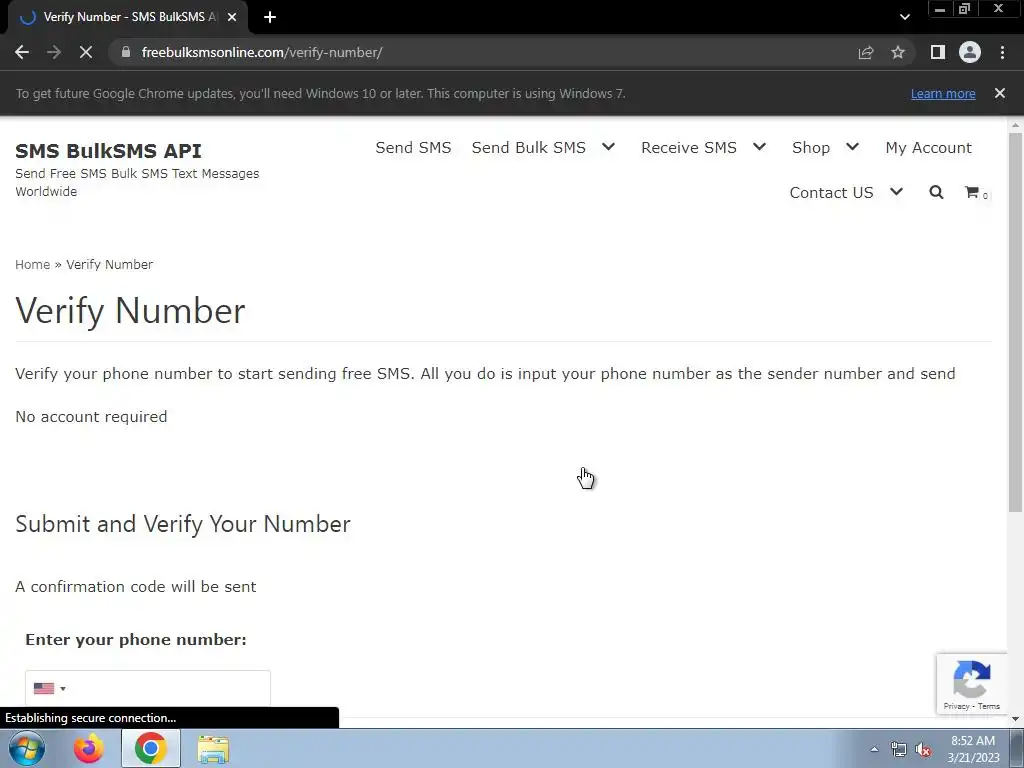Dismiss the Chrome update notification bar
1024x768 pixels.
[x=1000, y=93]
